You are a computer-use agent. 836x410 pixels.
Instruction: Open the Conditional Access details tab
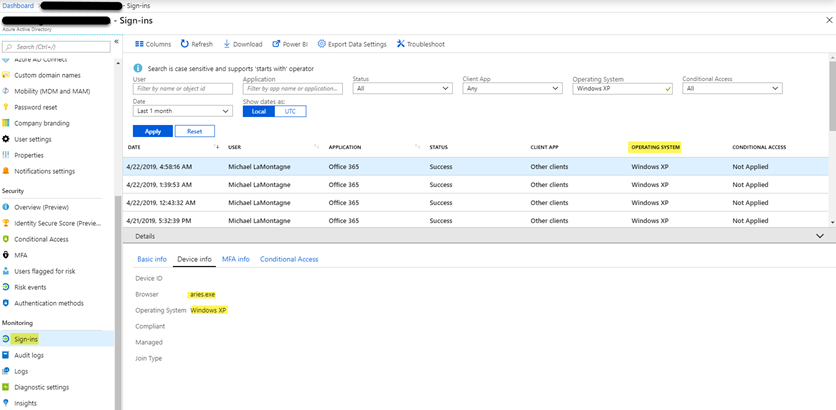(289, 259)
